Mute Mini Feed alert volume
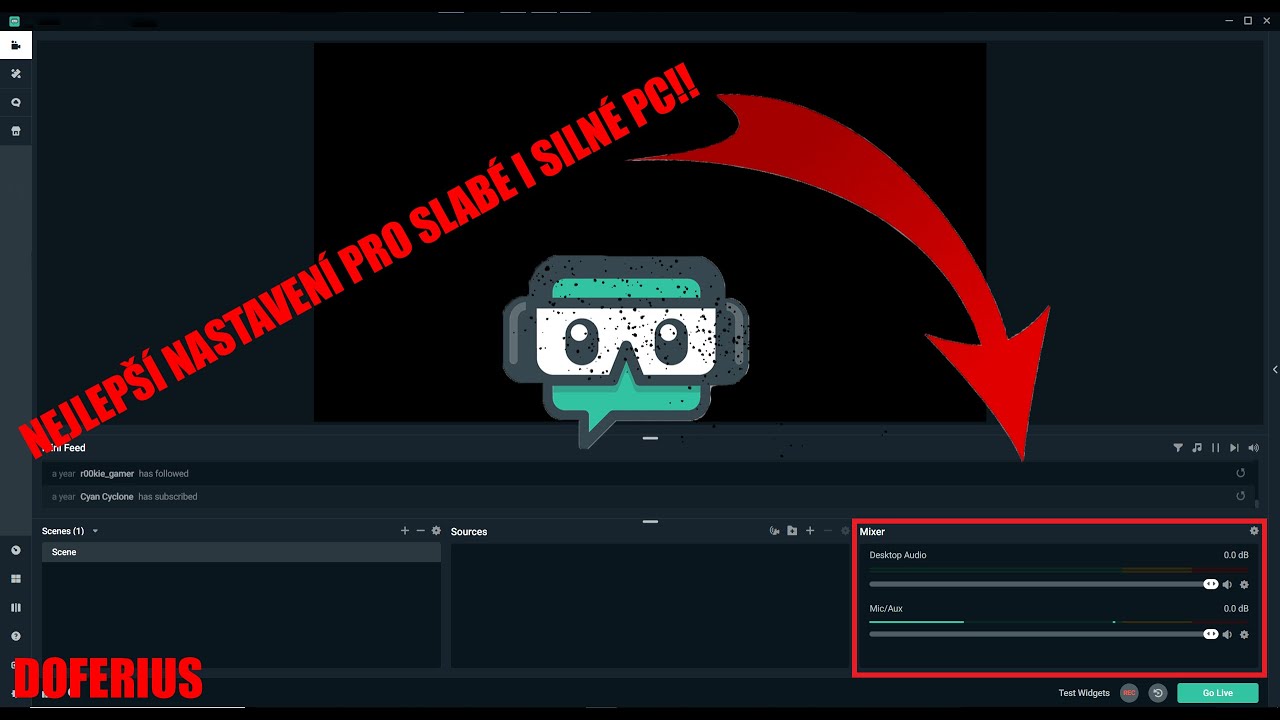This screenshot has width=1280, height=720. 1254,448
